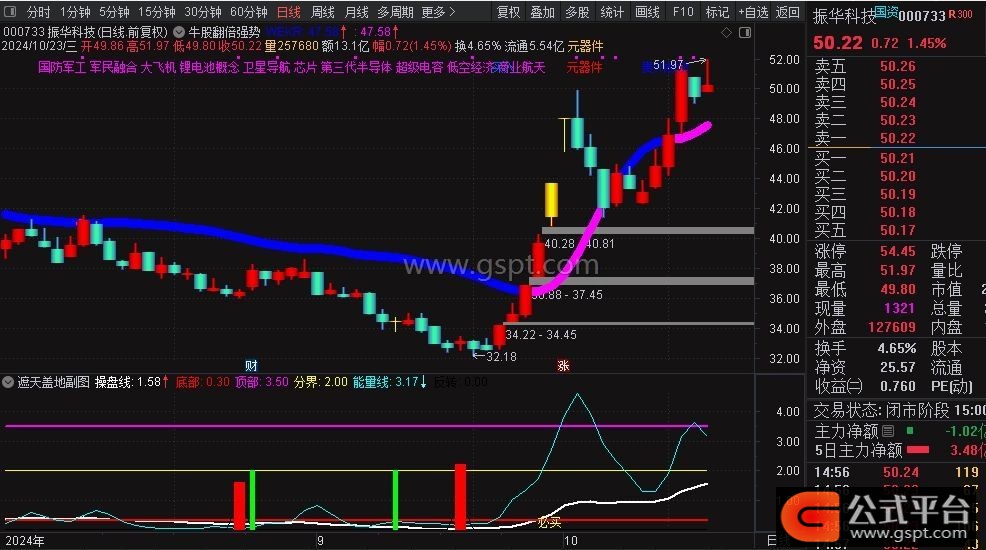Click the 锂电池概念 concept tag
This screenshot has width=986, height=550.
[x=209, y=67]
